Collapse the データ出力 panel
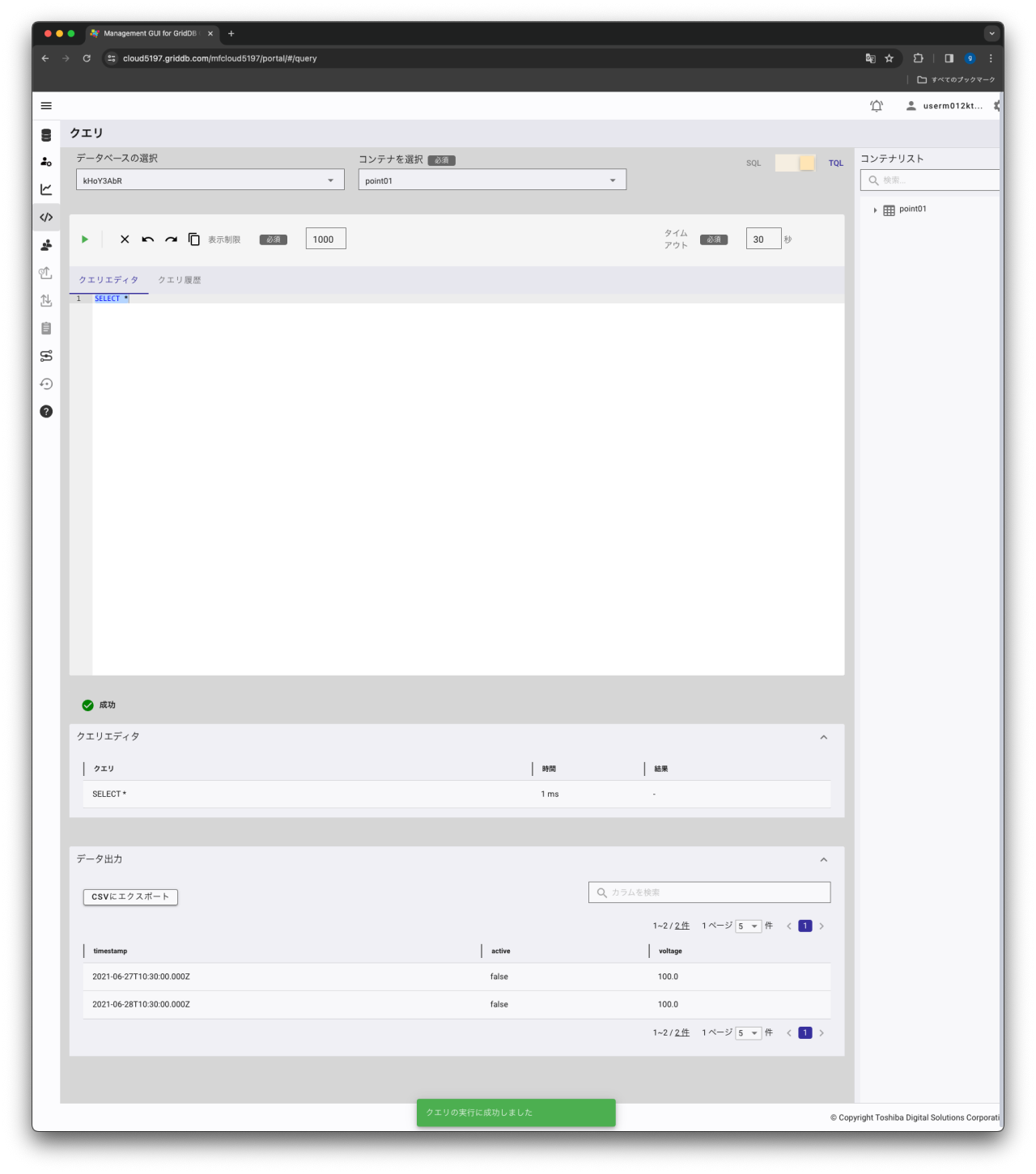 (x=823, y=859)
